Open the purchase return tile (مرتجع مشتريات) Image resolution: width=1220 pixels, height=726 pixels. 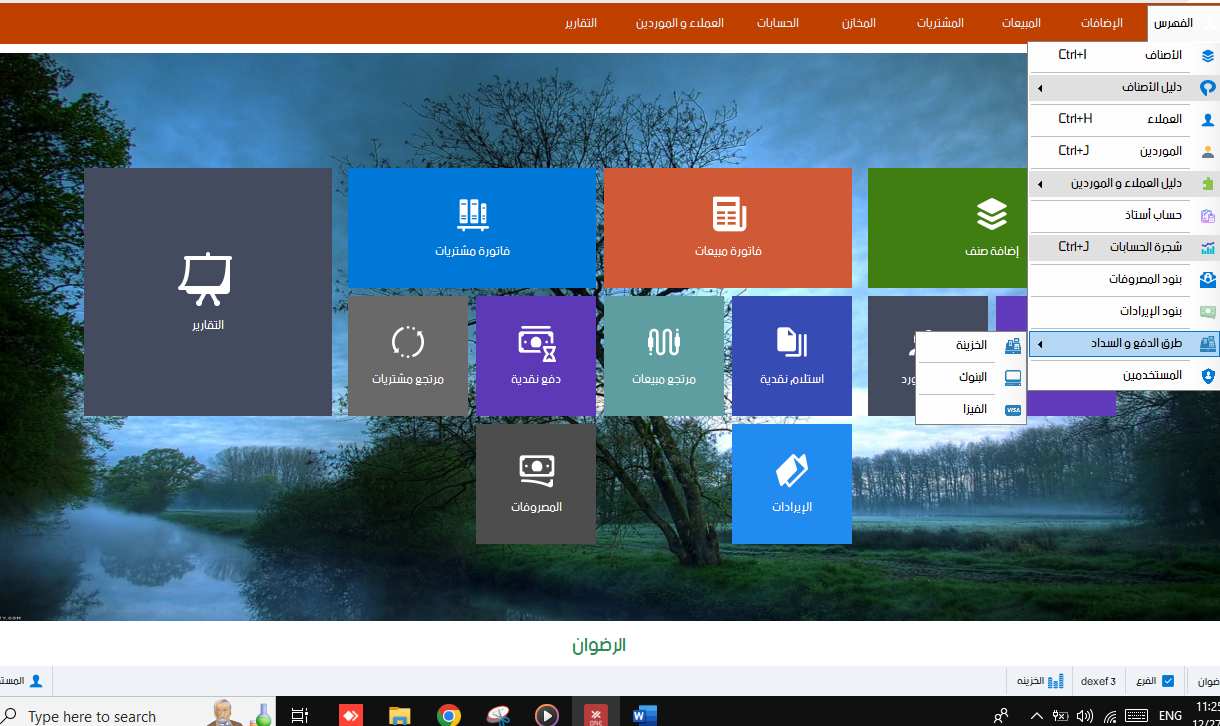point(407,355)
